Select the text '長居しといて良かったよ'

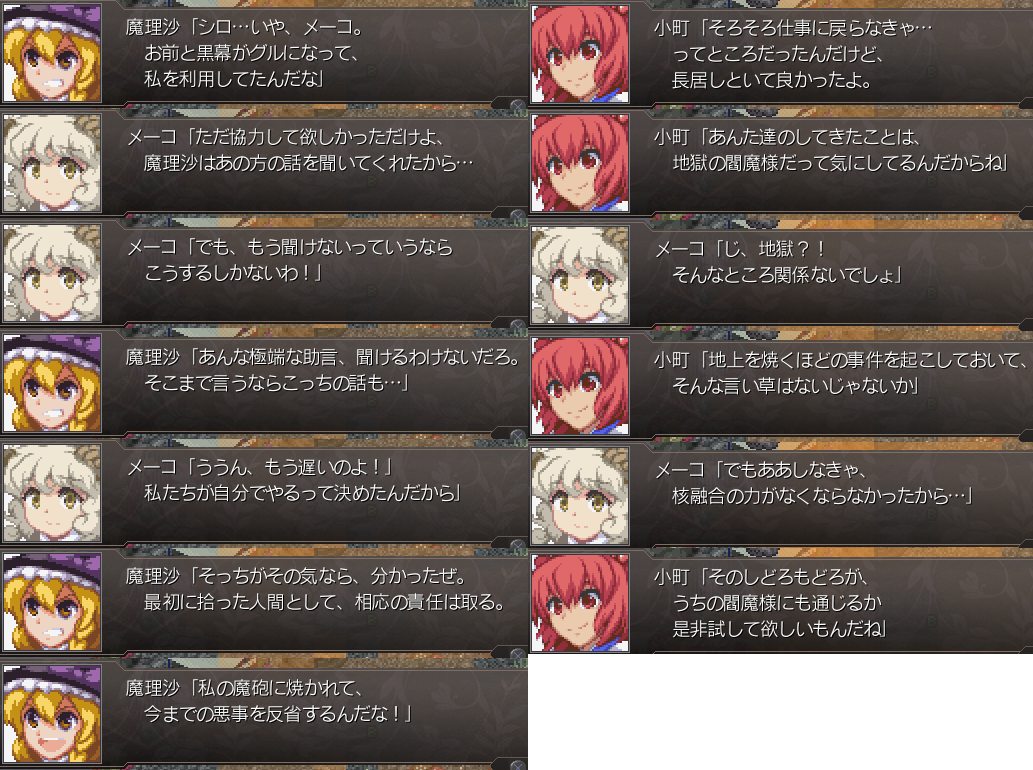pos(771,80)
